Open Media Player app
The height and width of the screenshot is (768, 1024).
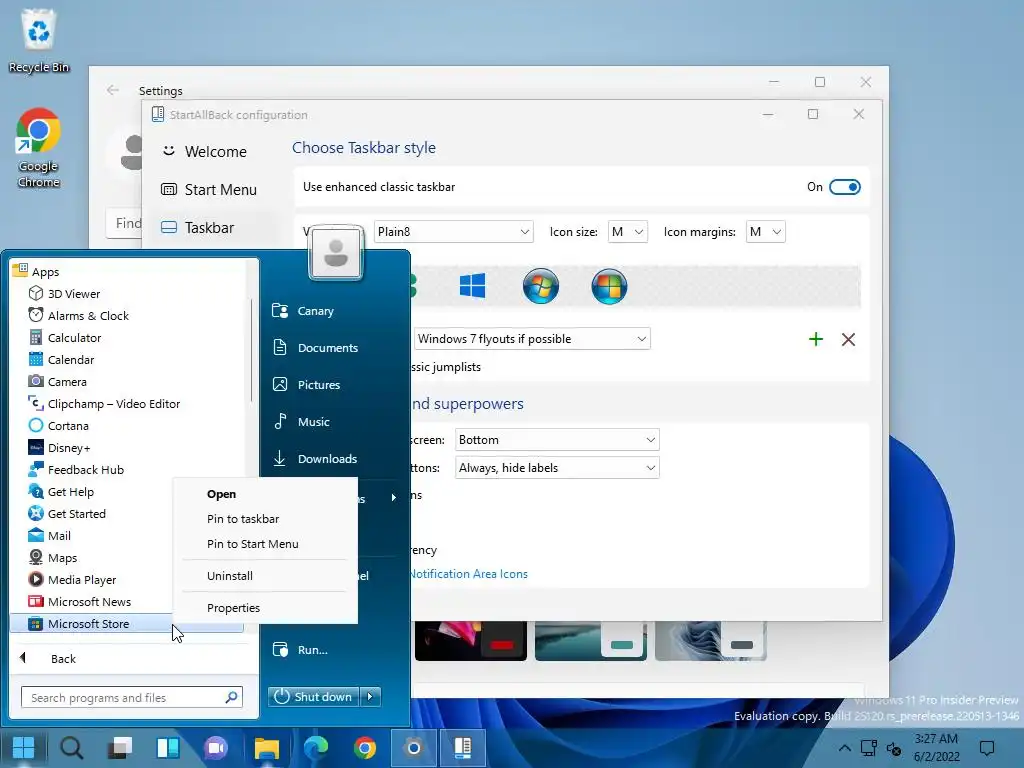72,580
